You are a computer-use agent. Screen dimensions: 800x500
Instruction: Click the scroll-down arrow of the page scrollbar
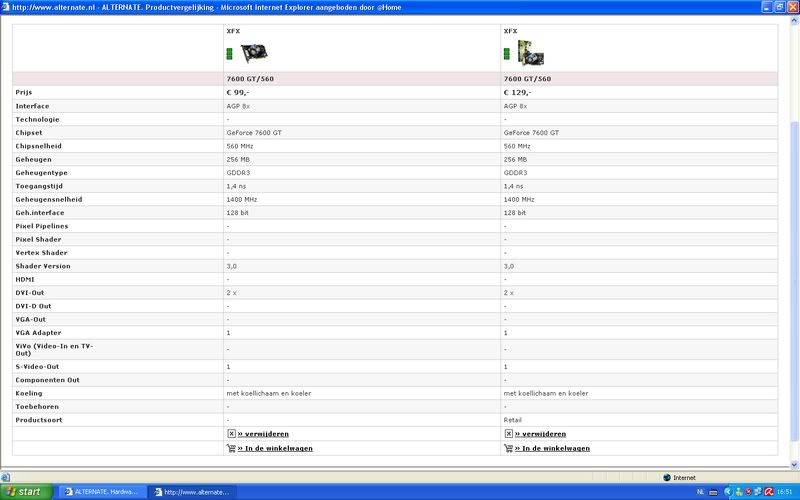[x=794, y=465]
